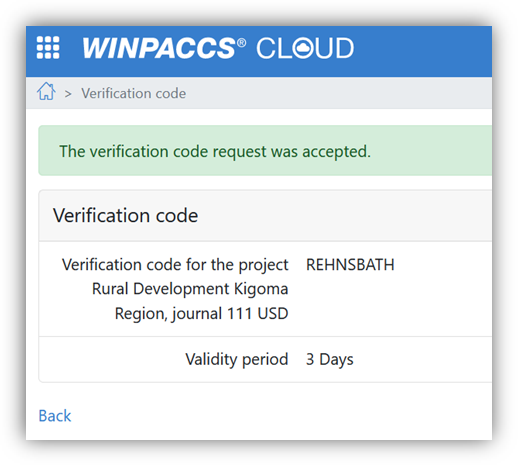Click the home icon in breadcrumb
518x465 pixels.
(46, 92)
